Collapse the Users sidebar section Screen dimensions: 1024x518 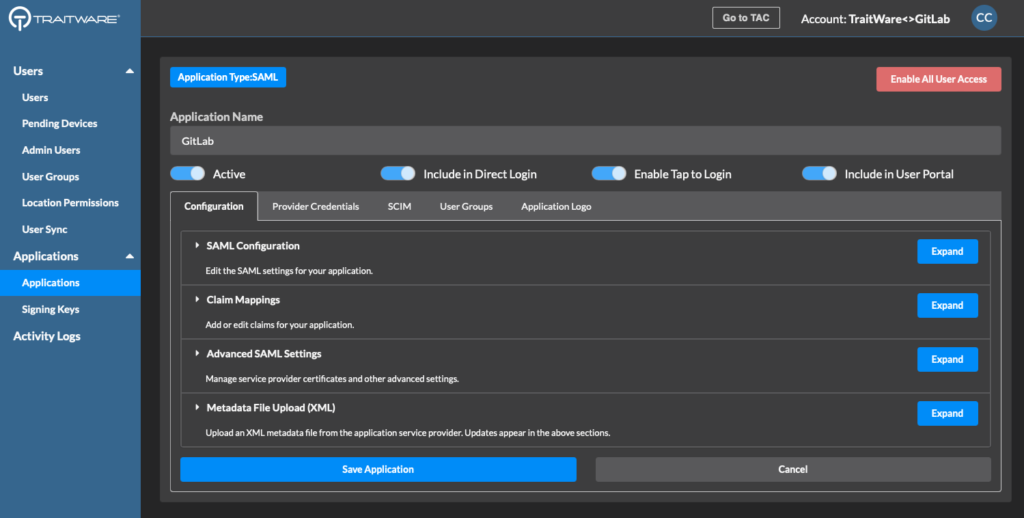pos(129,71)
